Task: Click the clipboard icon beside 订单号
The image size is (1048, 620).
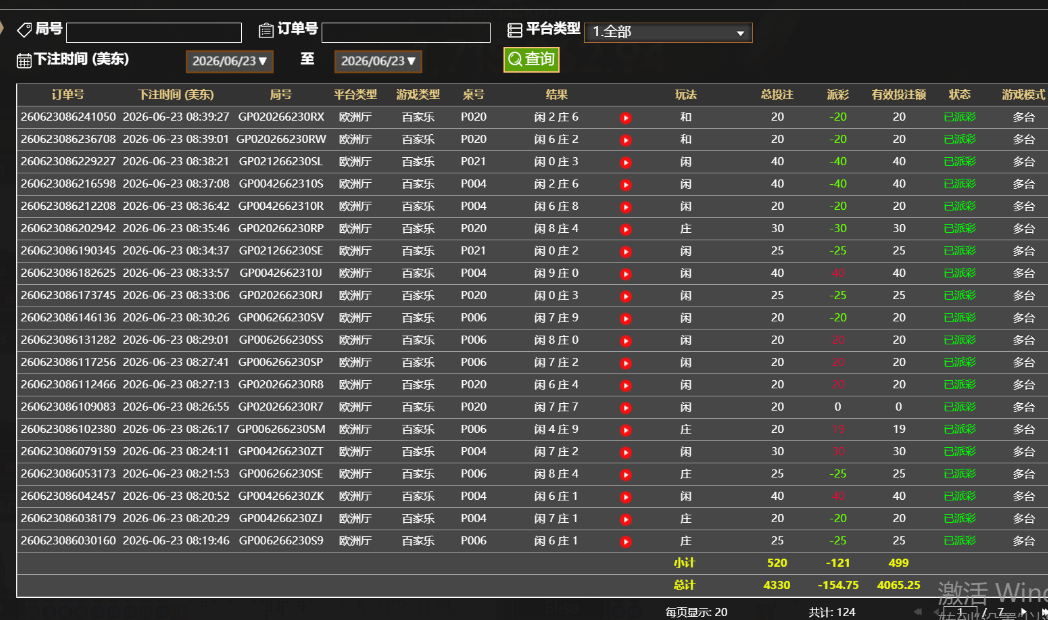Action: (266, 30)
